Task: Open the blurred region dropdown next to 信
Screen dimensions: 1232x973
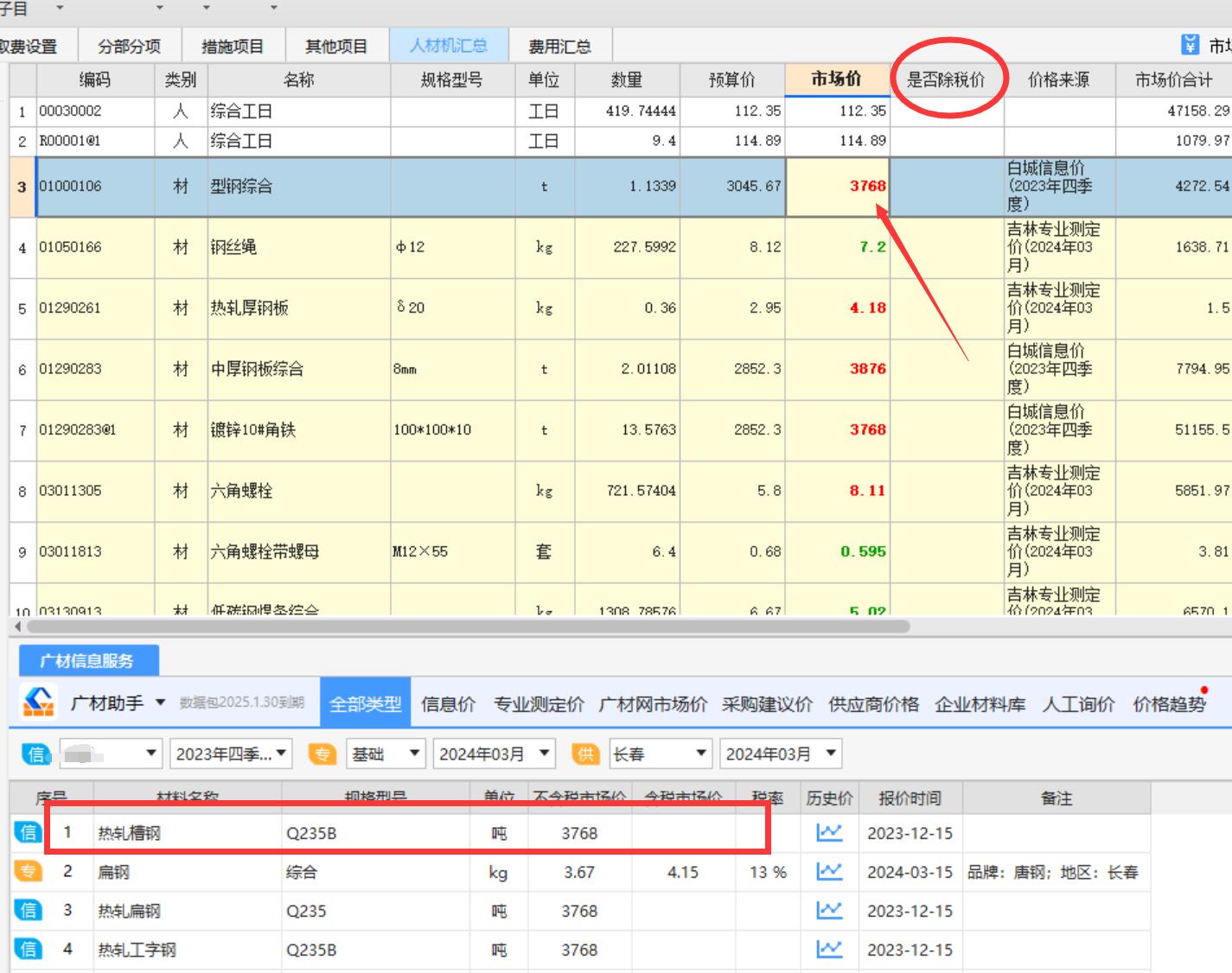Action: point(111,754)
